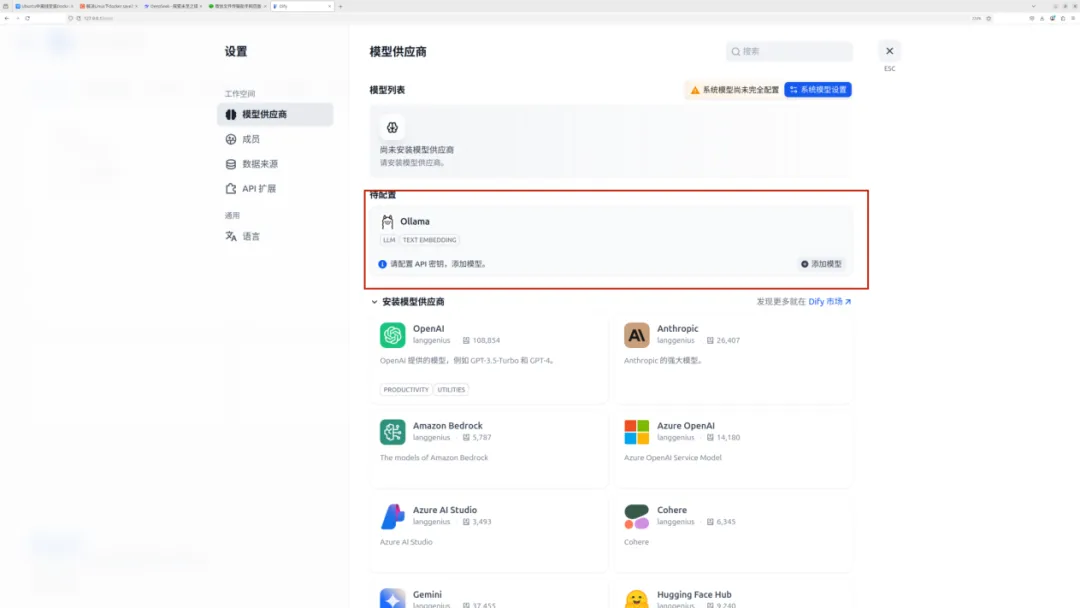Click the Language translate icon

[231, 236]
